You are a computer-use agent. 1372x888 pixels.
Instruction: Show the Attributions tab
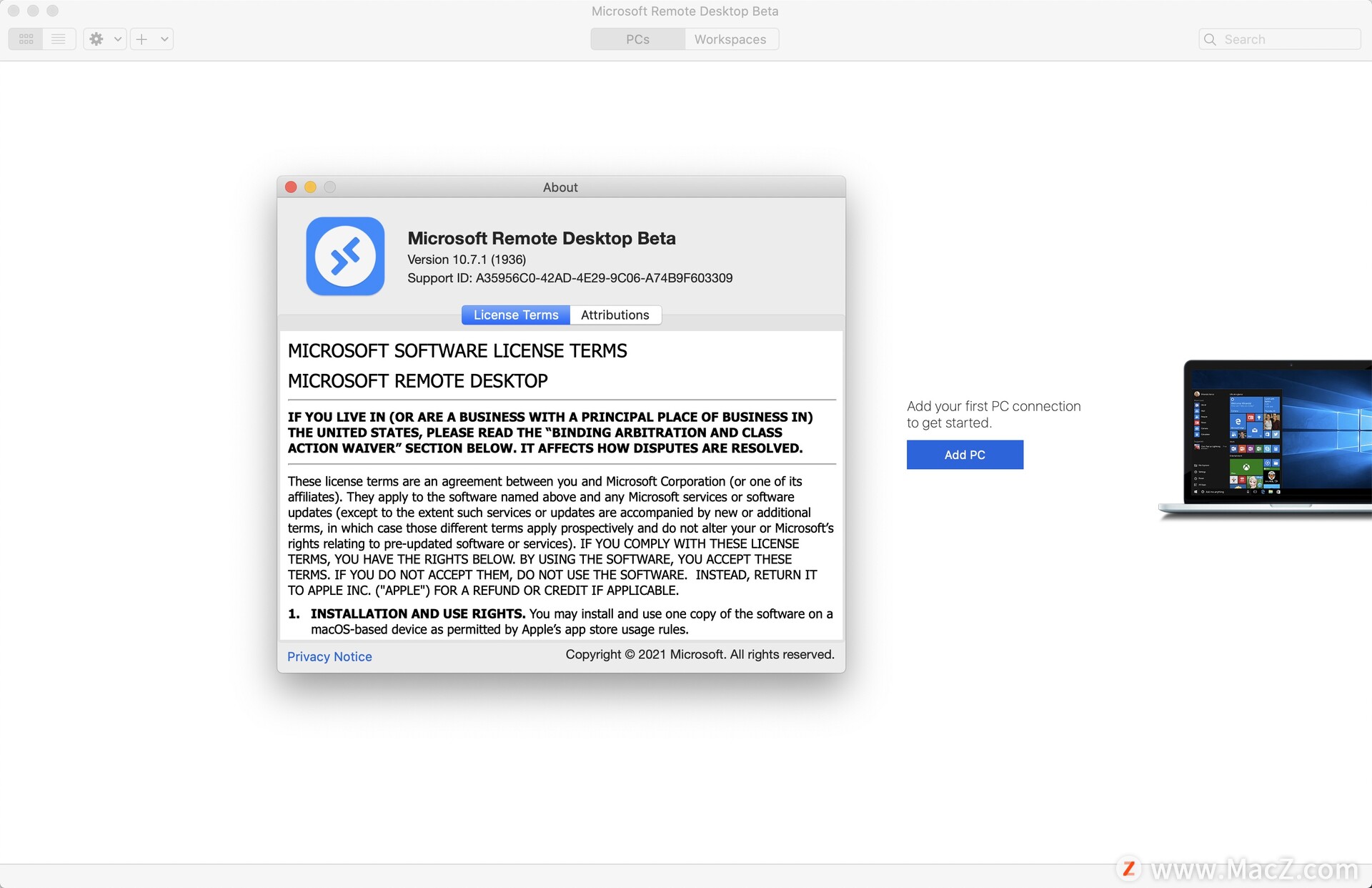coord(615,315)
